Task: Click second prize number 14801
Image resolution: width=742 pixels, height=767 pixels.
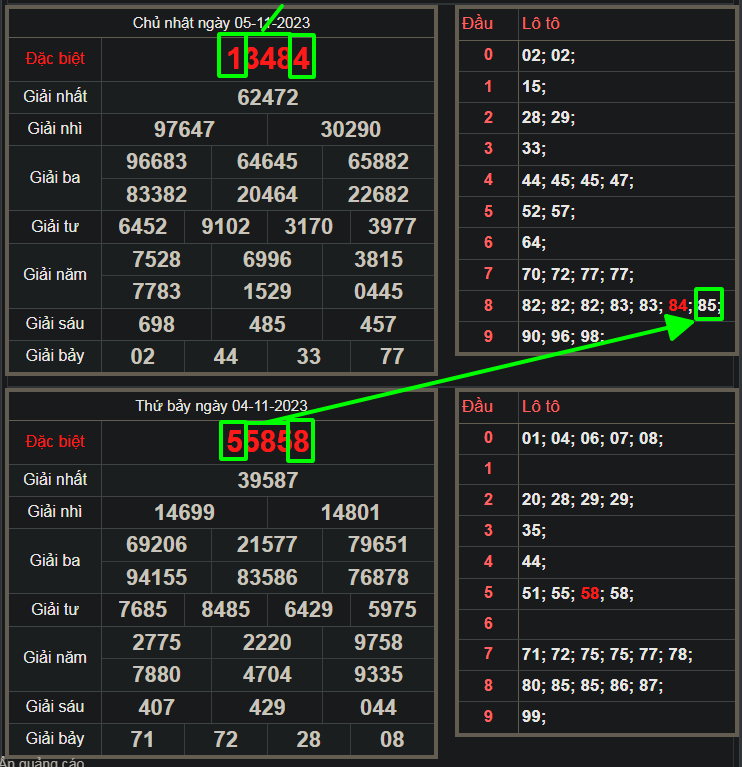Action: pos(350,513)
